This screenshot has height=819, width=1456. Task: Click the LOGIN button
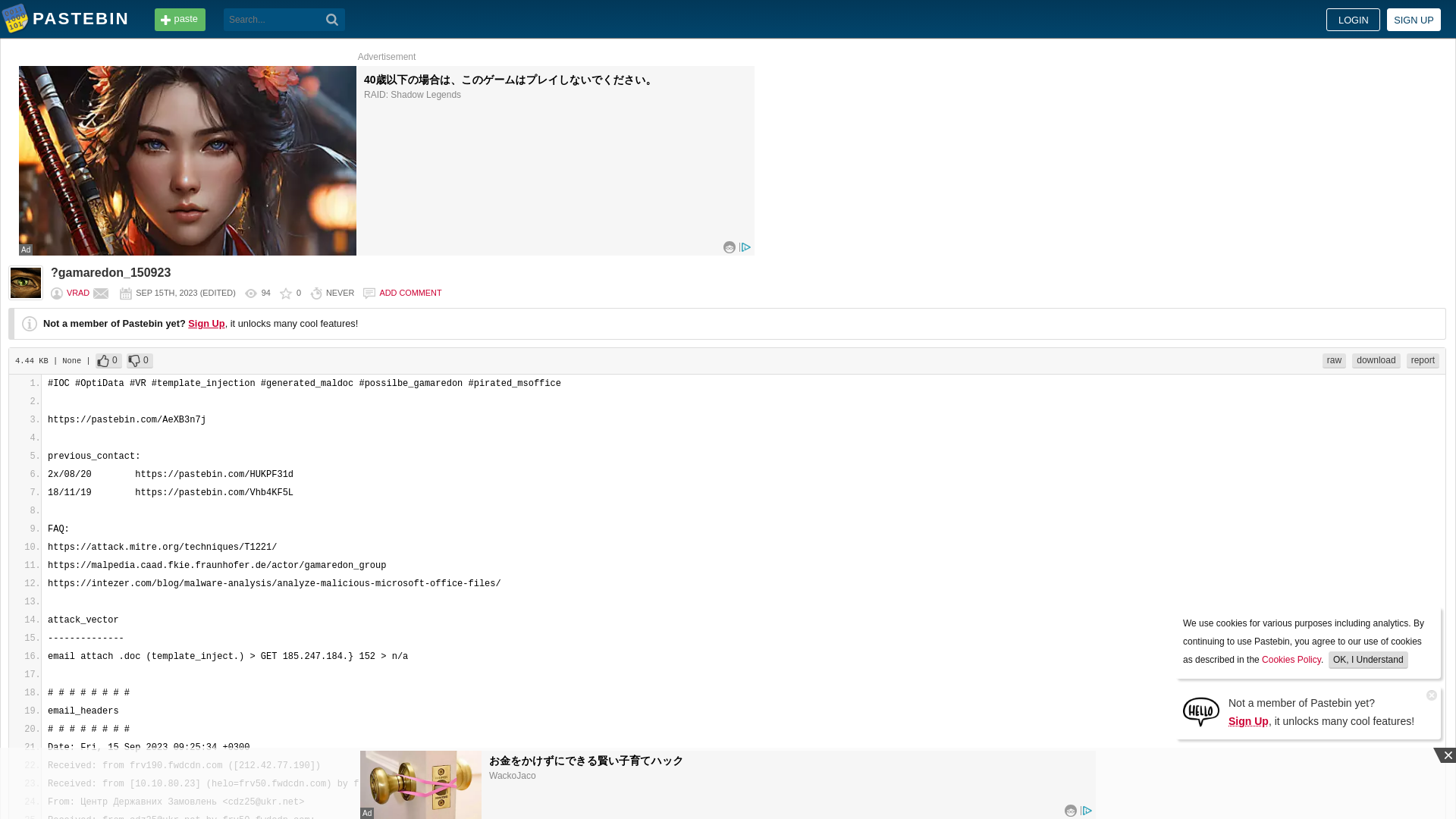(x=1353, y=20)
